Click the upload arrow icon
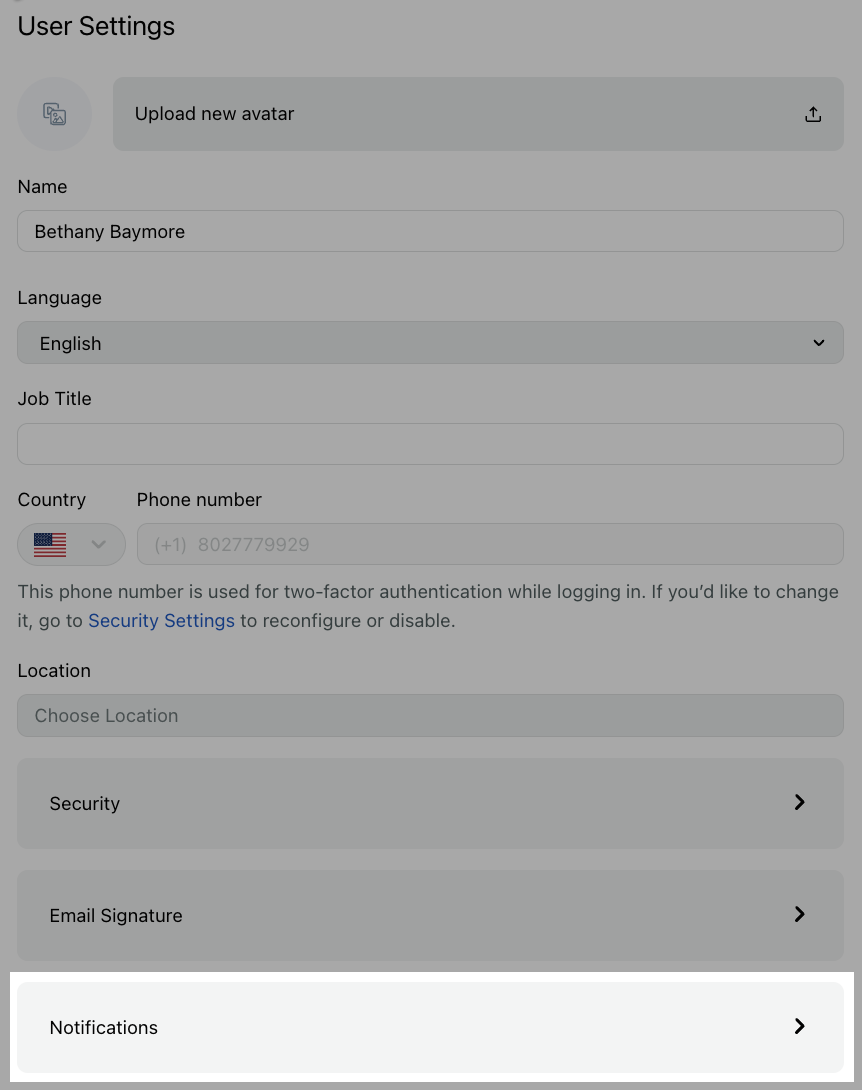 coord(813,115)
